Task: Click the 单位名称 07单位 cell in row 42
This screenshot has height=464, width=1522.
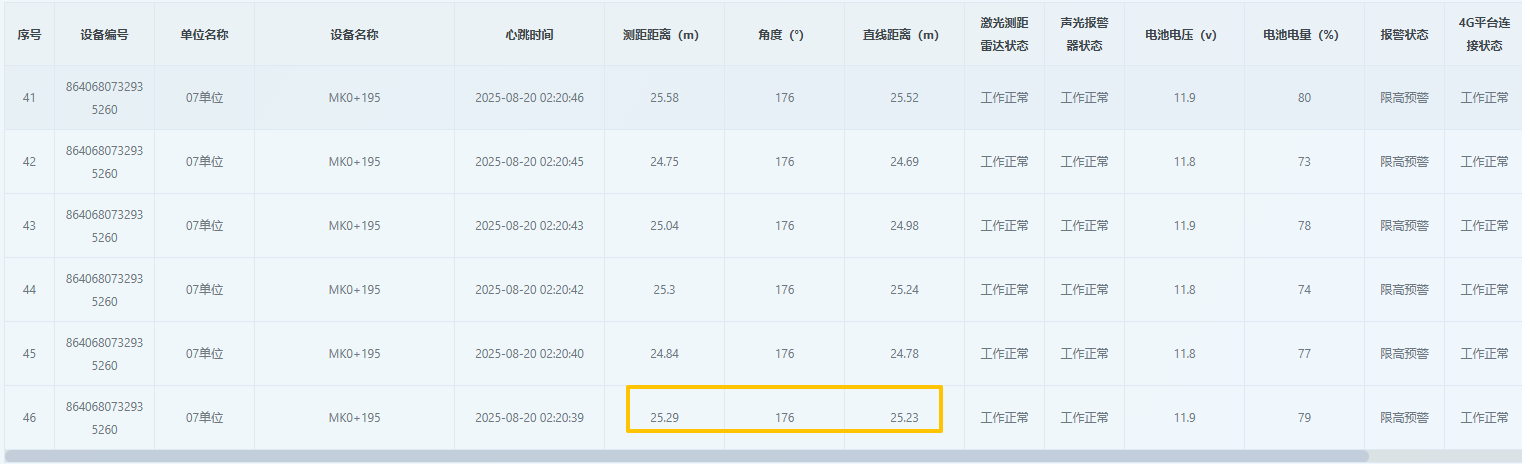Action: pyautogui.click(x=204, y=162)
